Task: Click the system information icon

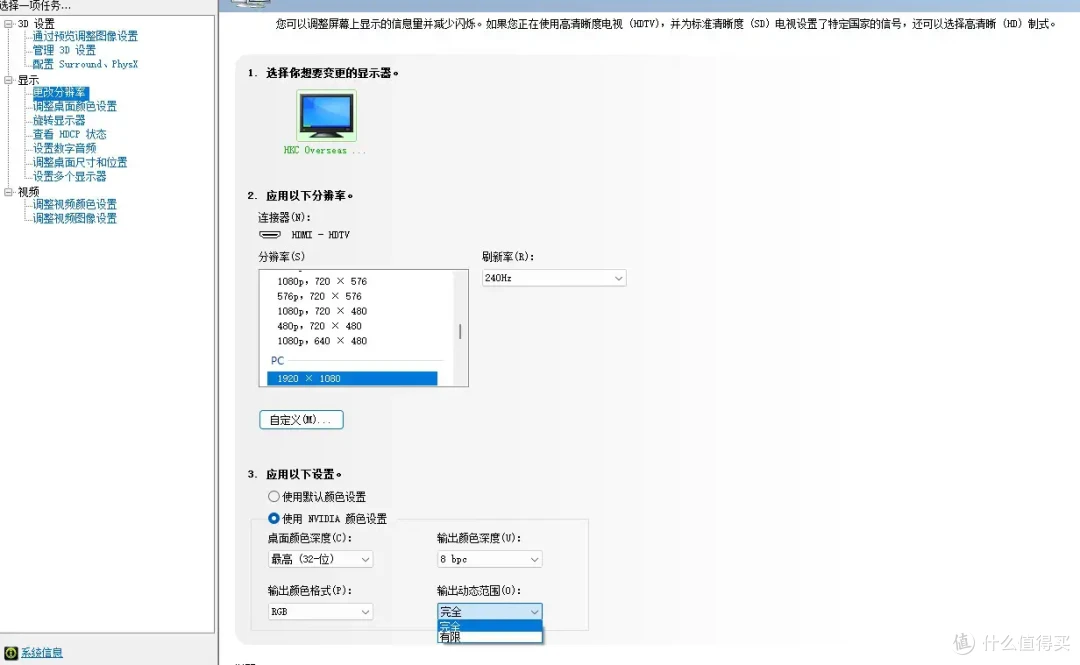Action: (11, 652)
